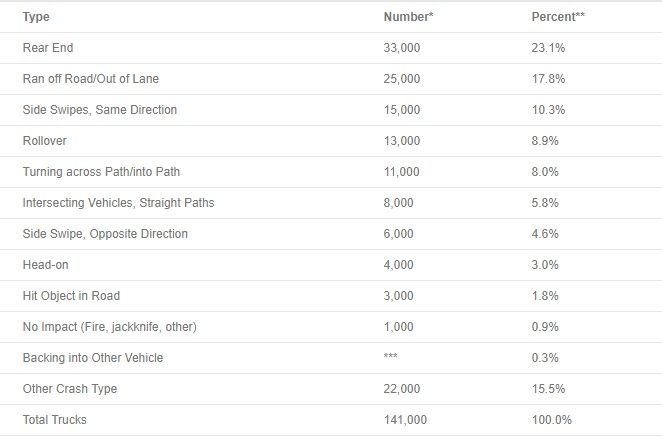Screen dimensions: 662x436
Task: Click the 13,000 Rollover number cell
Action: pyautogui.click(x=402, y=141)
